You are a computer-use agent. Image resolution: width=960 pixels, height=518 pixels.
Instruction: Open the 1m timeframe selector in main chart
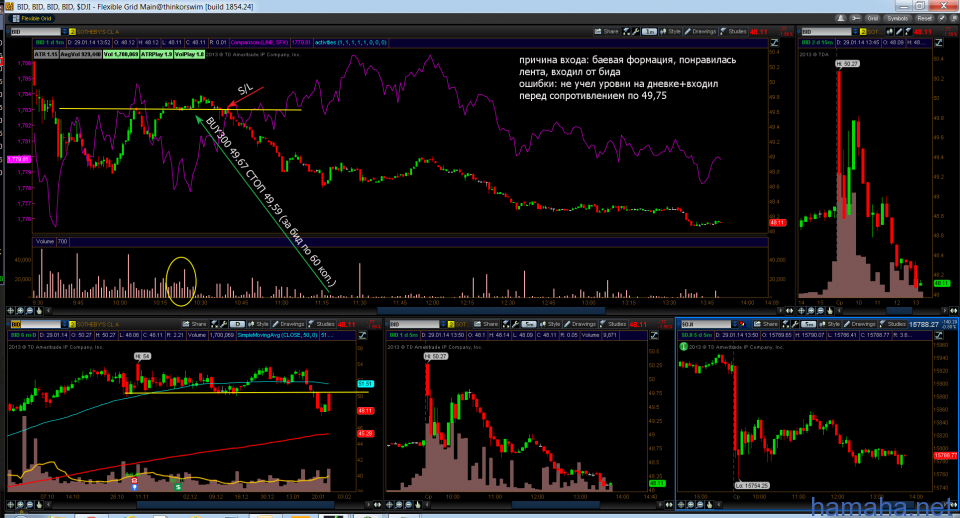click(x=649, y=31)
